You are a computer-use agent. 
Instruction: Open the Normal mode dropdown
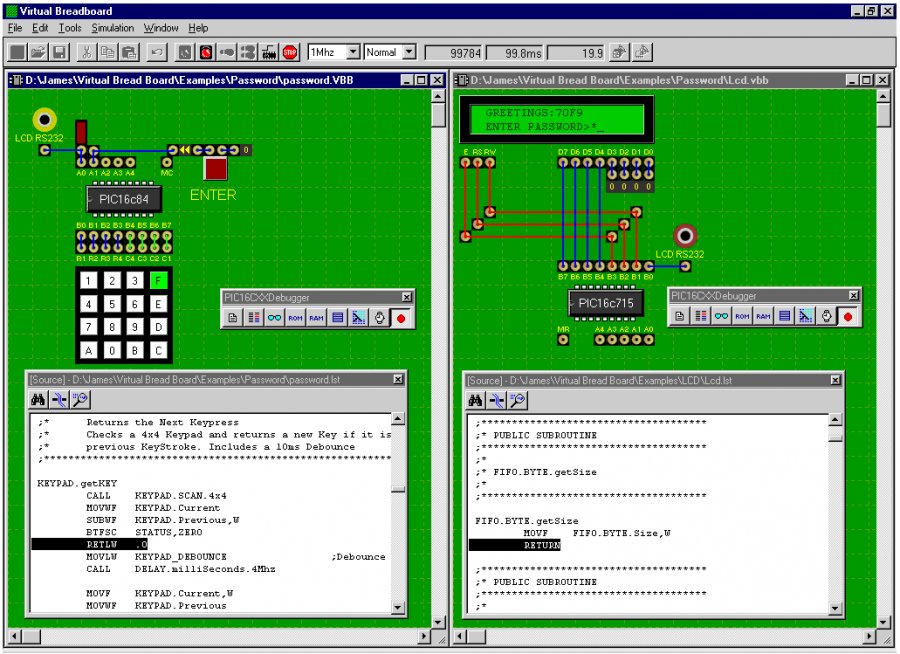[x=409, y=52]
